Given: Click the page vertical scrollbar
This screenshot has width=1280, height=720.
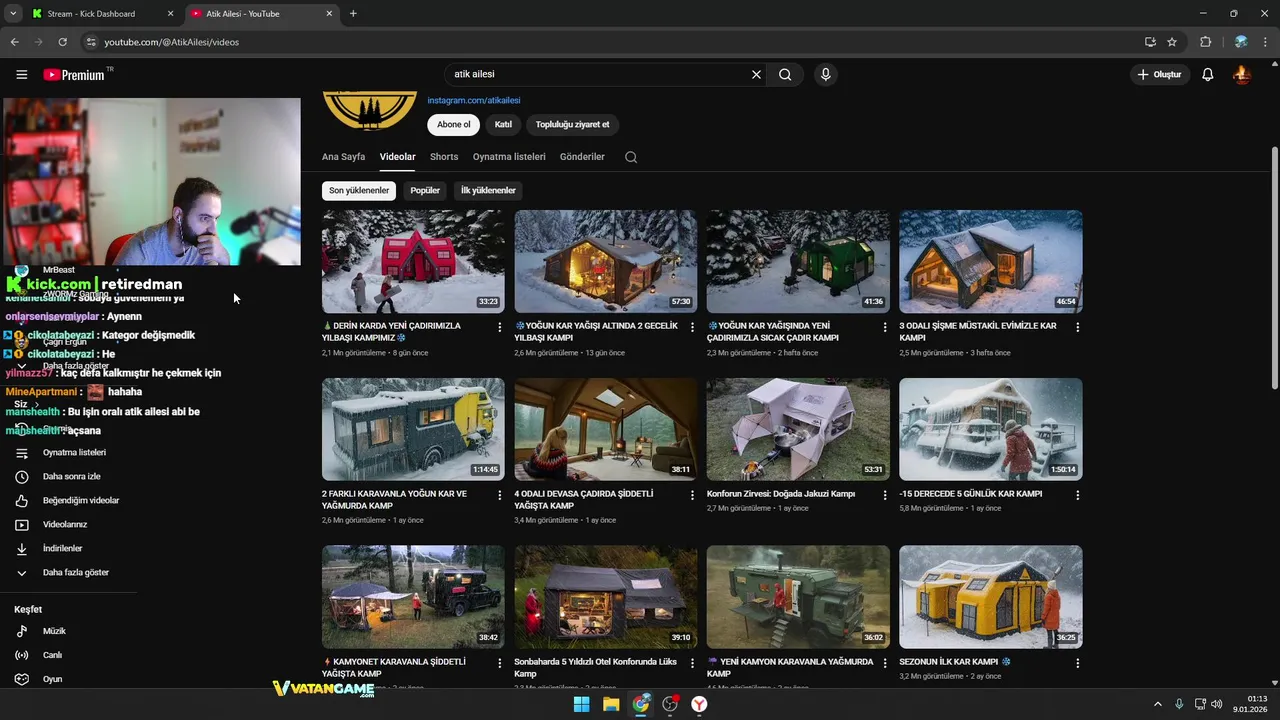Looking at the screenshot, I should (x=1274, y=270).
